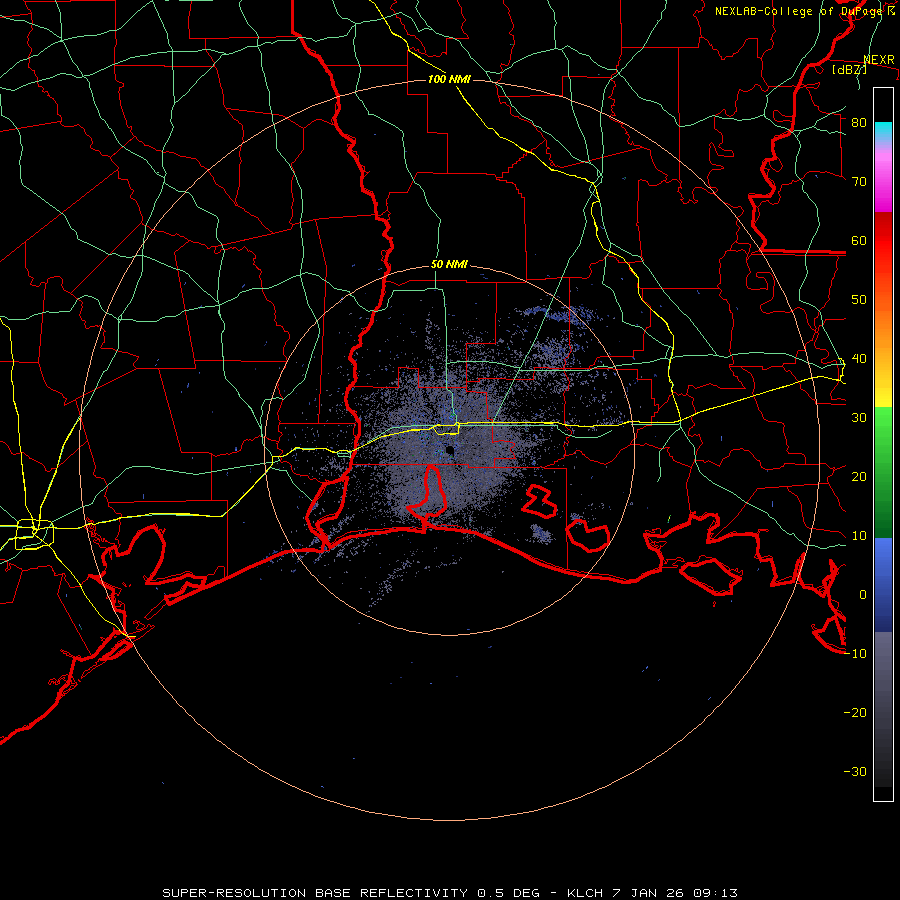900x900 pixels.
Task: Click the '80' value on the dBZ scale
Action: [859, 123]
